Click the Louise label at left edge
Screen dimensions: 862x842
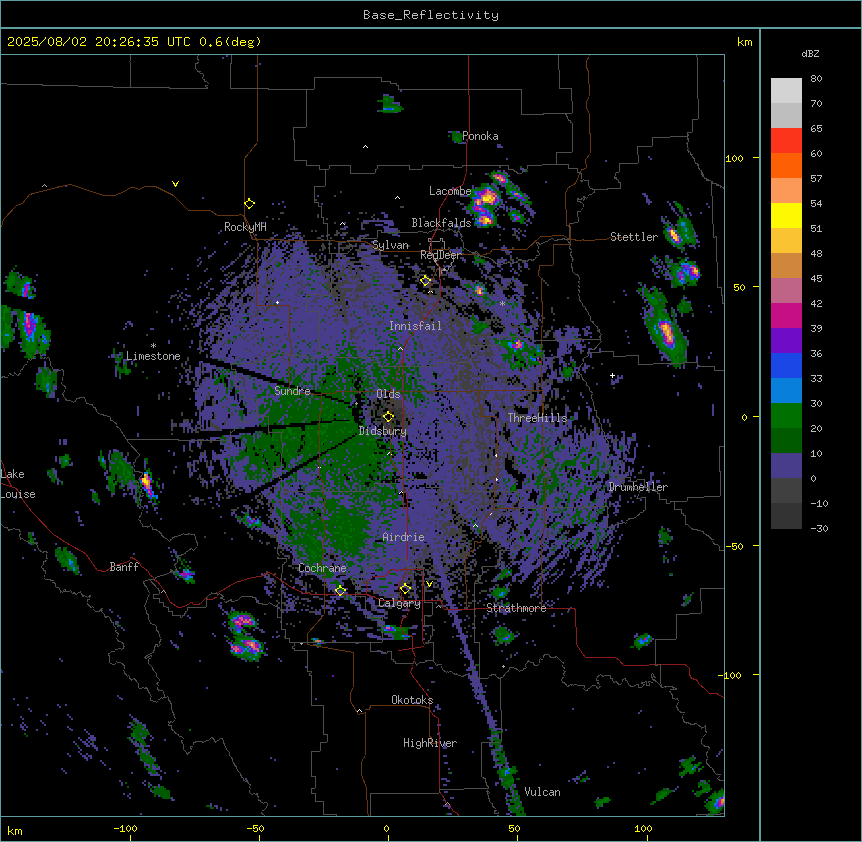point(17,494)
